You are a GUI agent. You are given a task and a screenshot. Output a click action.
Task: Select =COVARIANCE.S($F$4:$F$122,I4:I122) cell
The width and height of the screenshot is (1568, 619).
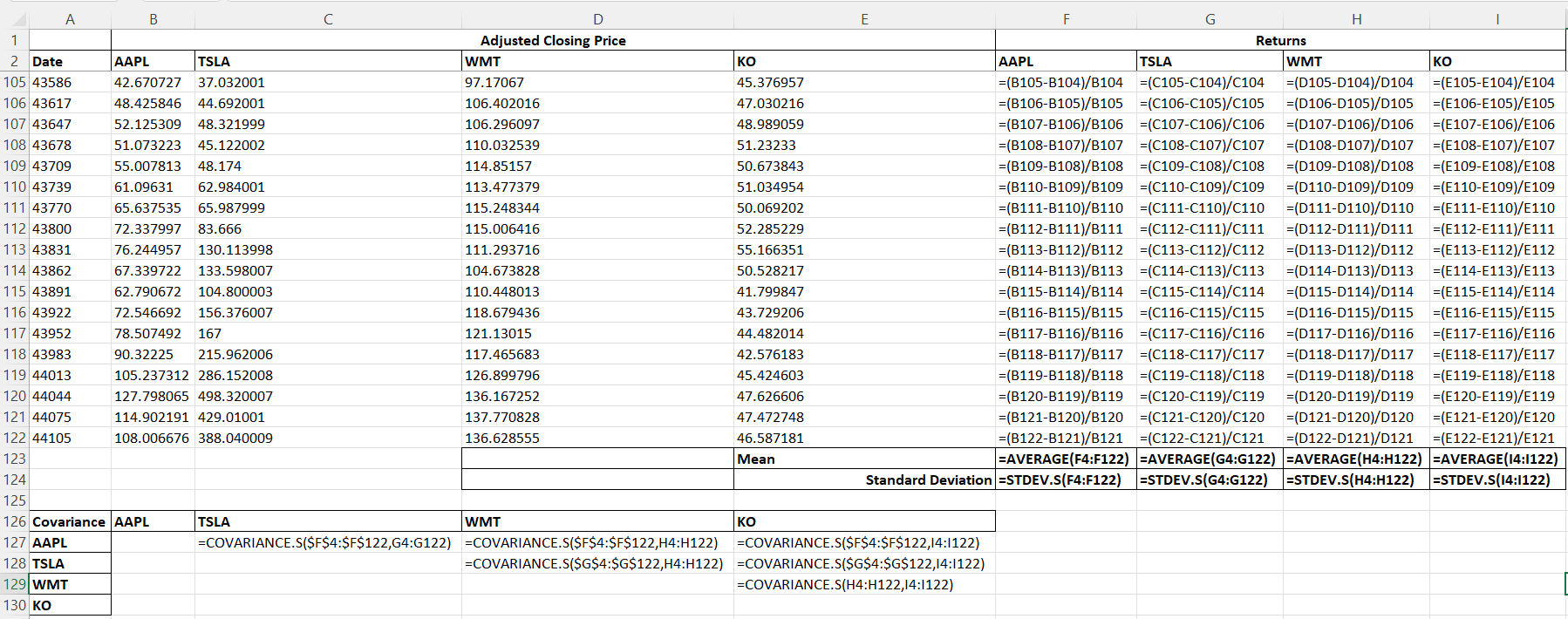[x=864, y=542]
